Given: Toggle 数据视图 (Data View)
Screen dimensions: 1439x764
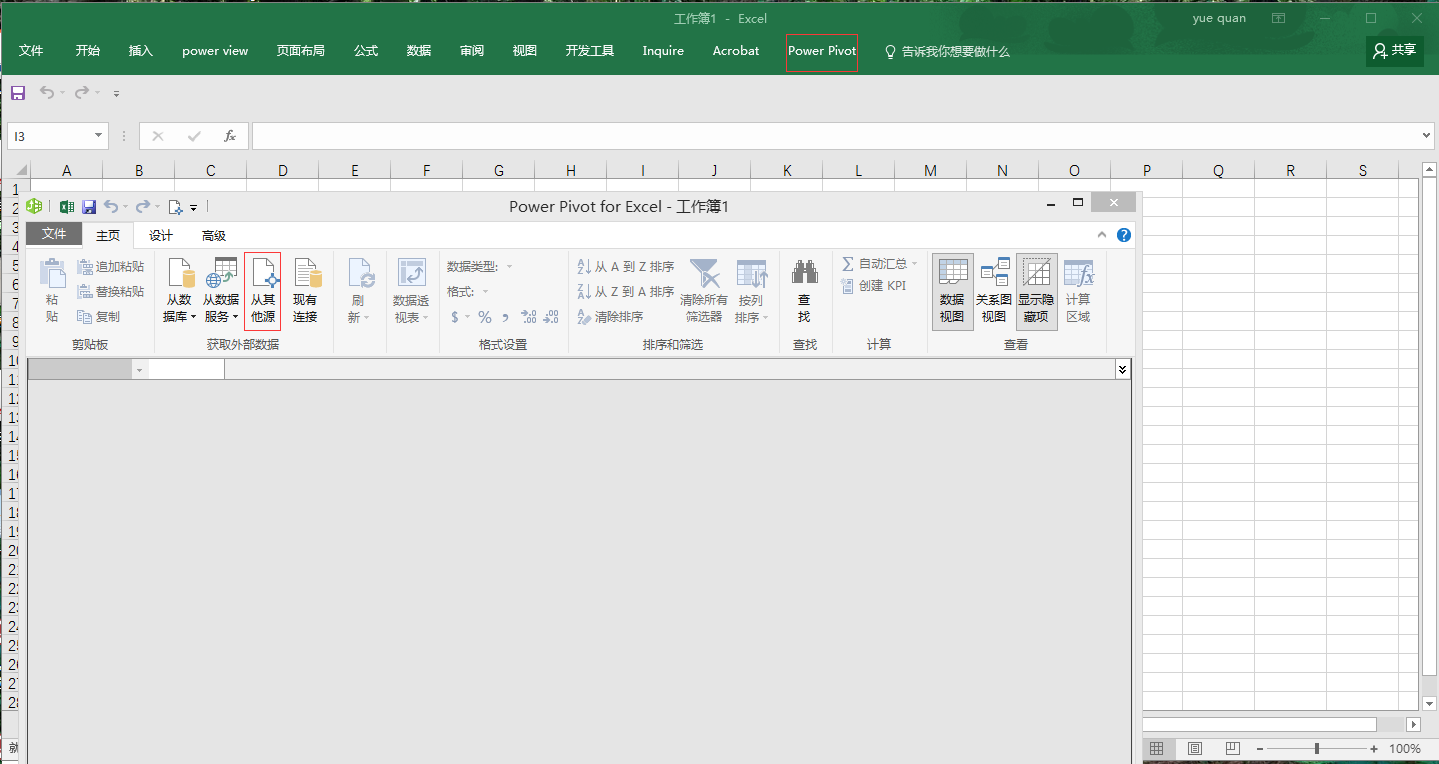Looking at the screenshot, I should (953, 290).
